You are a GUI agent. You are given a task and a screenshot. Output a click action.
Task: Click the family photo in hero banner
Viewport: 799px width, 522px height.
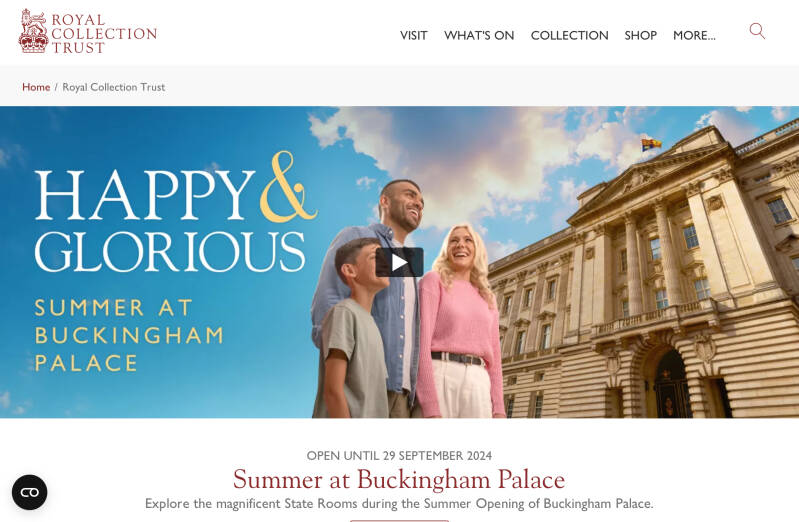[x=408, y=299]
